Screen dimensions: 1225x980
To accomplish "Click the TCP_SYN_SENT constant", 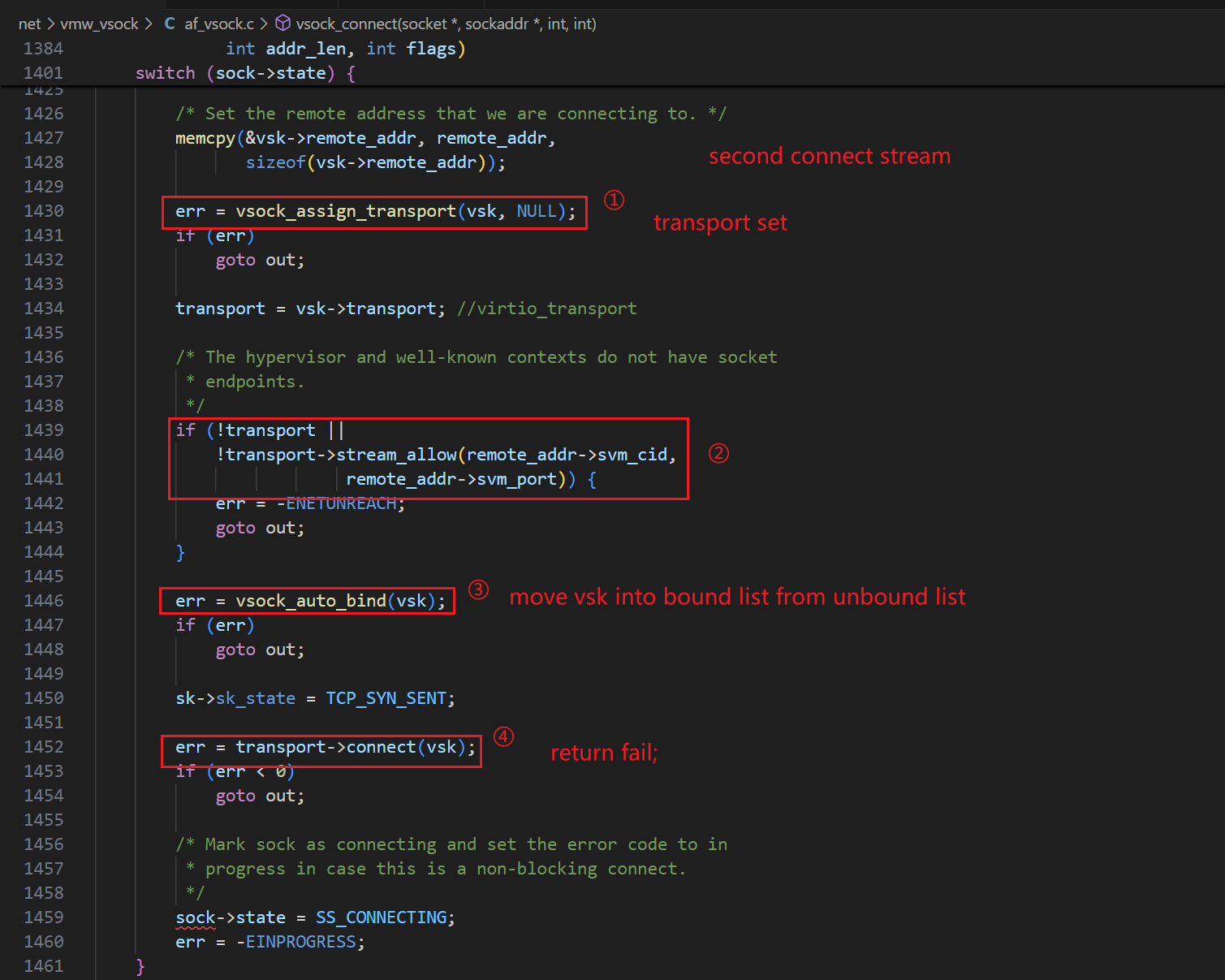I will (x=386, y=698).
